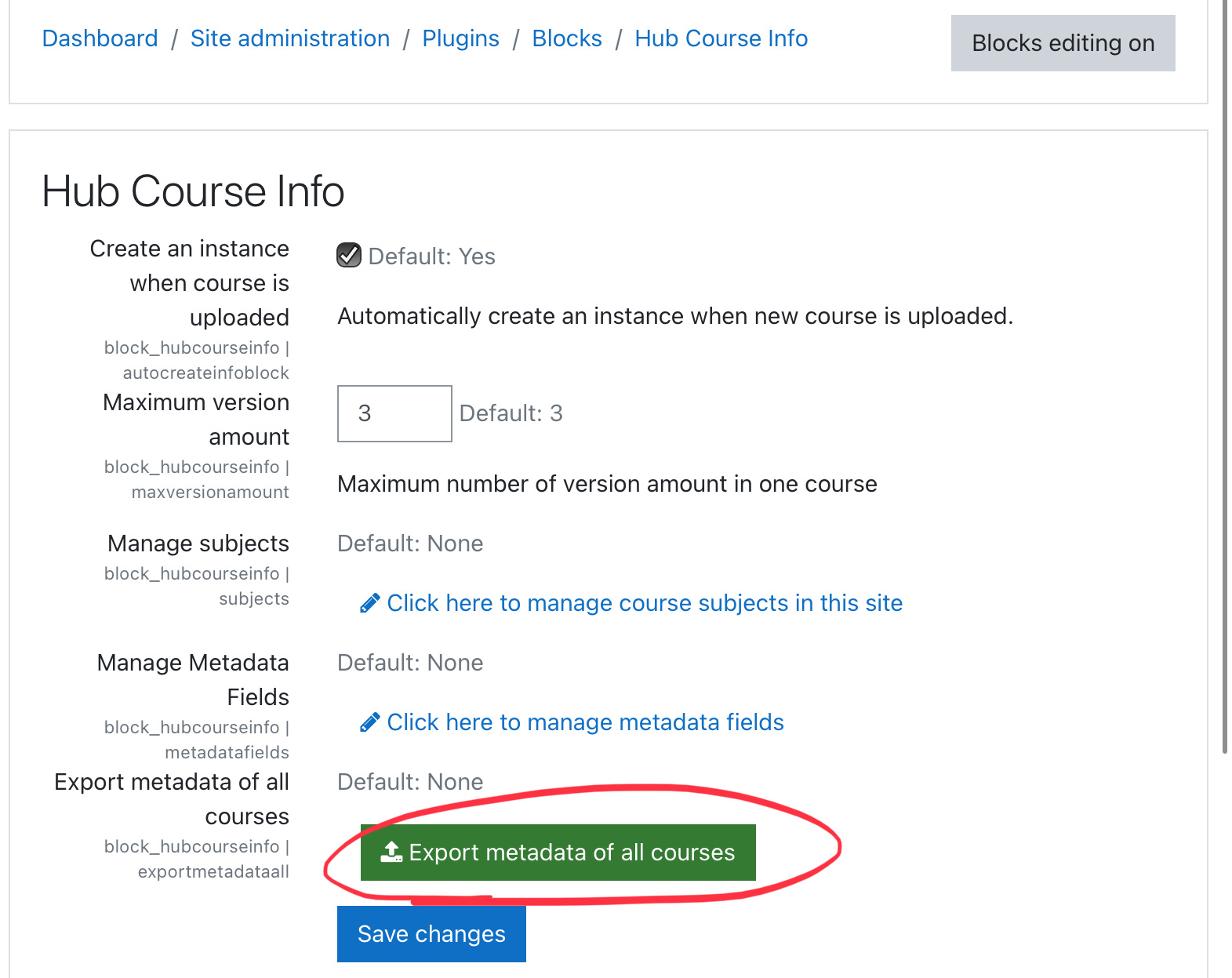The height and width of the screenshot is (978, 1232).
Task: Click the upload icon on the Export metadata button
Action: (390, 852)
